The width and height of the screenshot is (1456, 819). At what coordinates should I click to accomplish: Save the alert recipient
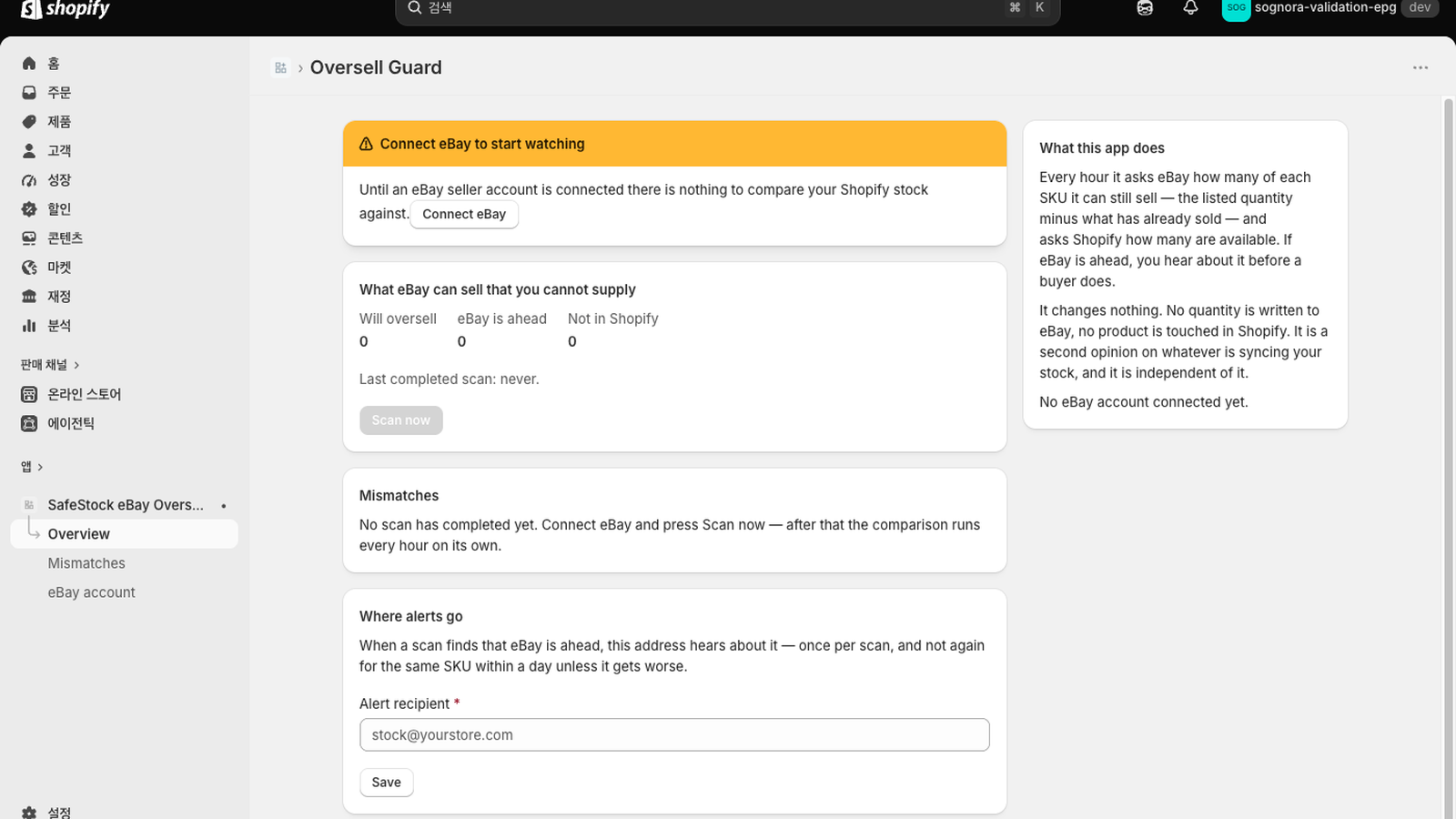(386, 783)
